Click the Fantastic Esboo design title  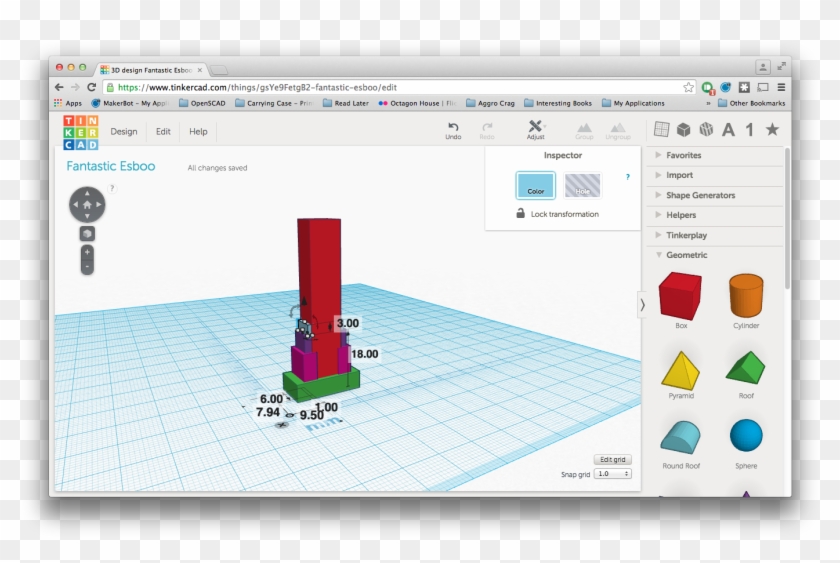tap(111, 166)
